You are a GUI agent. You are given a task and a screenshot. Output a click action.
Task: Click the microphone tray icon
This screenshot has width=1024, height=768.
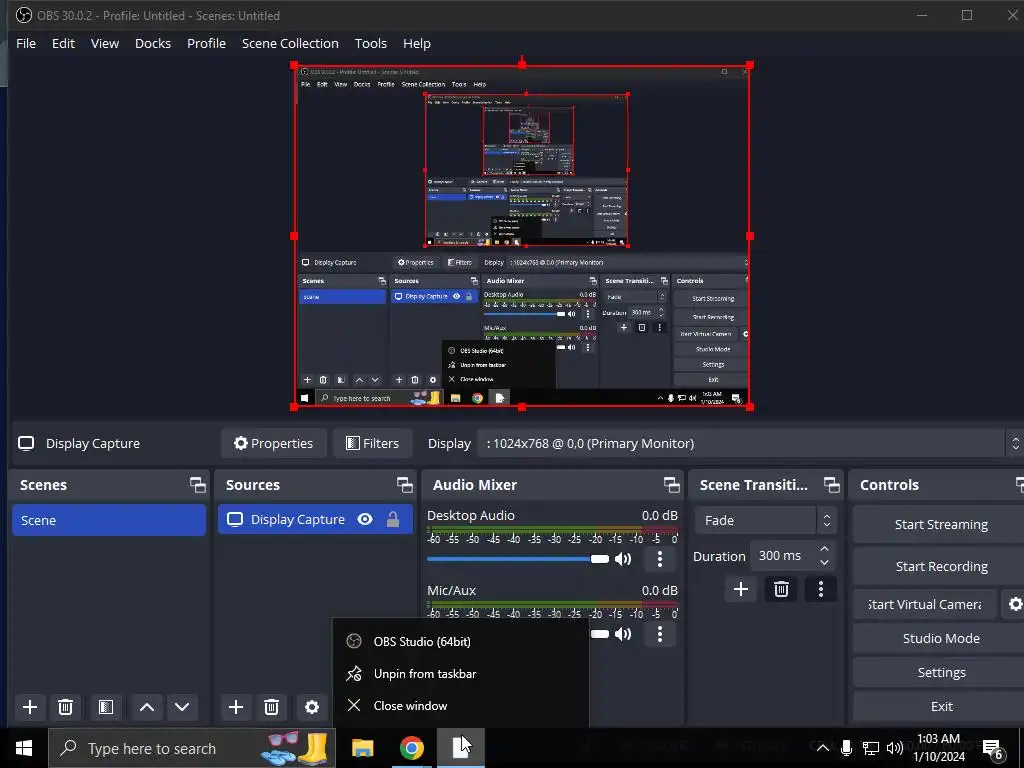(846, 748)
